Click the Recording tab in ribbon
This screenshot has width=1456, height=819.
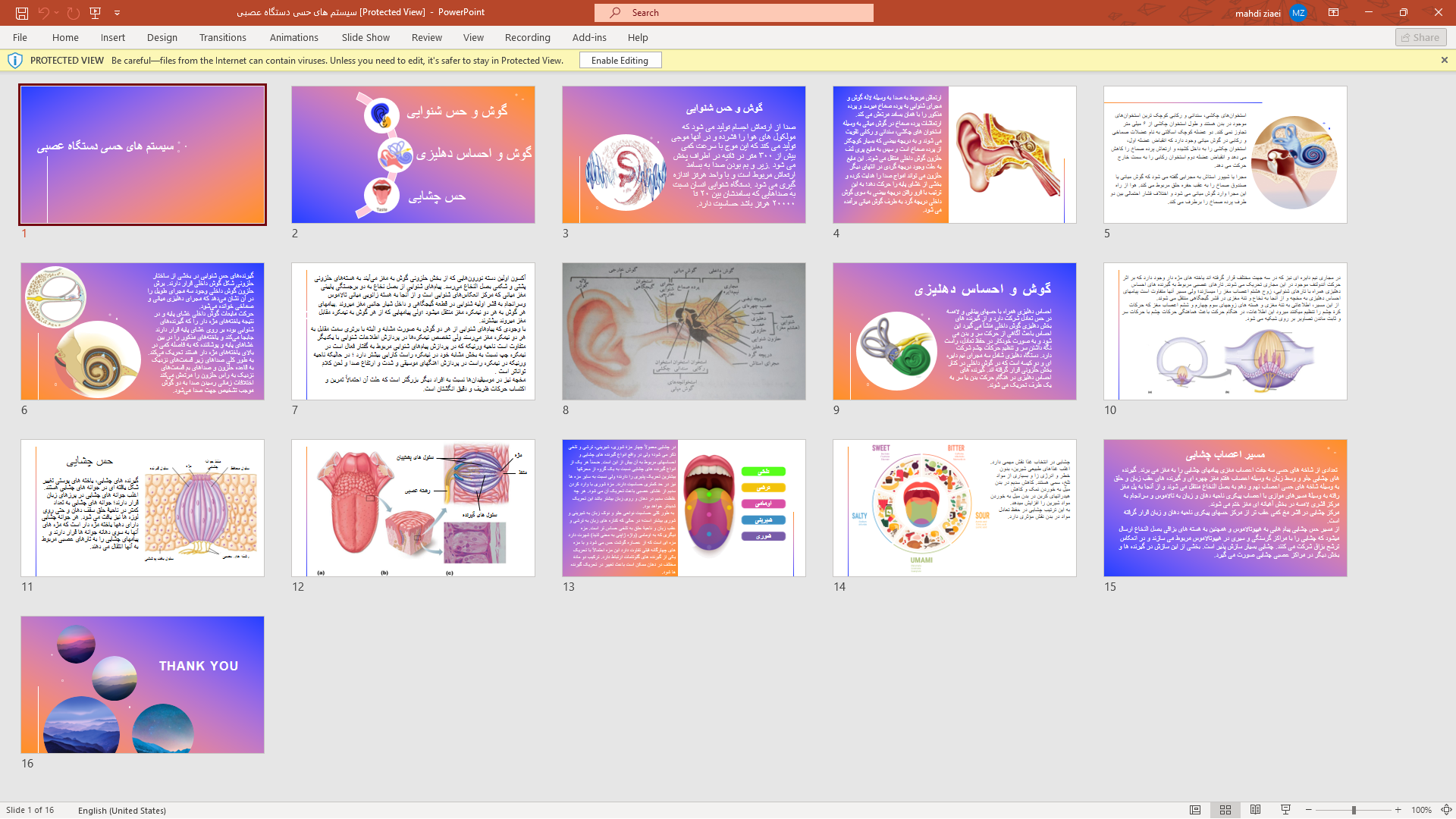click(528, 37)
